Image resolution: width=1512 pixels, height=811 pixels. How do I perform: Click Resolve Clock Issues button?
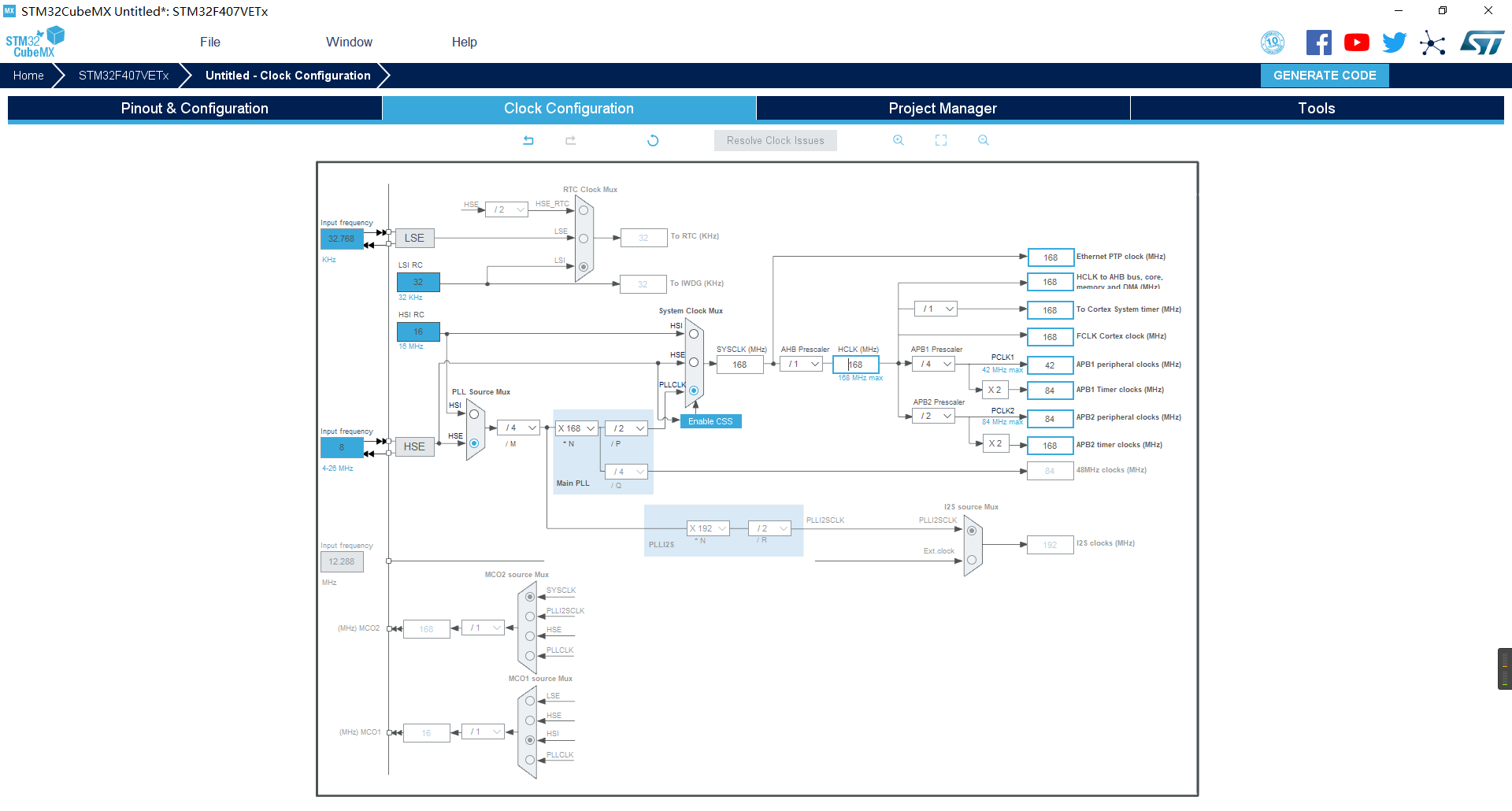point(776,140)
